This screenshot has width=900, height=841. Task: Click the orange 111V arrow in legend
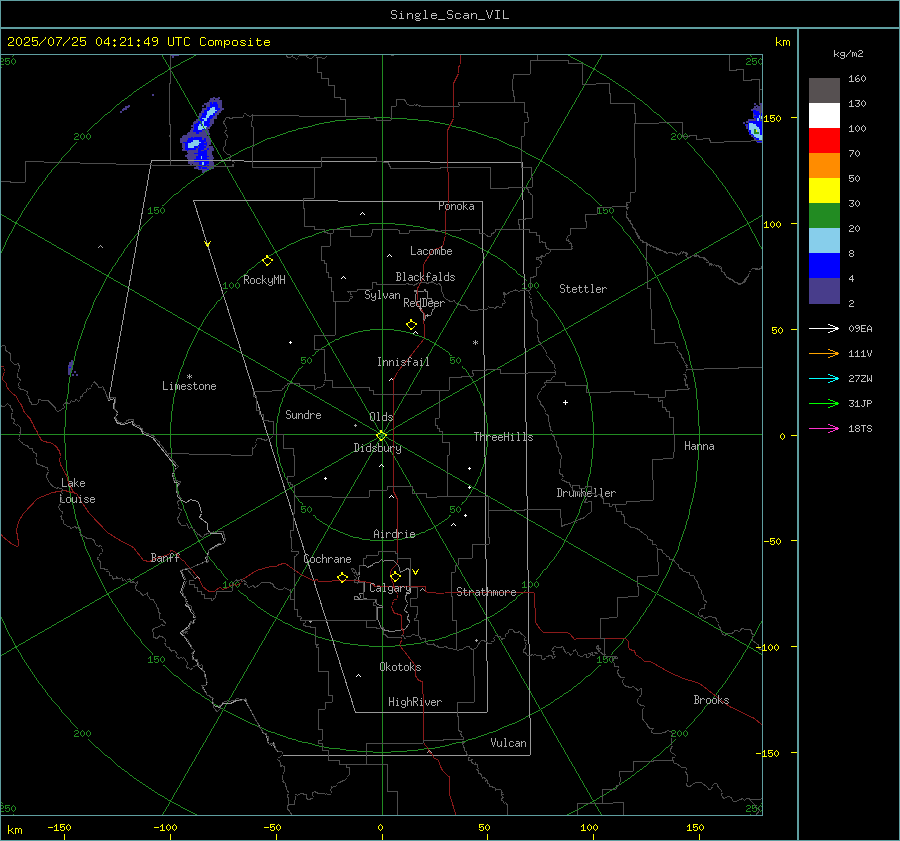coord(824,354)
